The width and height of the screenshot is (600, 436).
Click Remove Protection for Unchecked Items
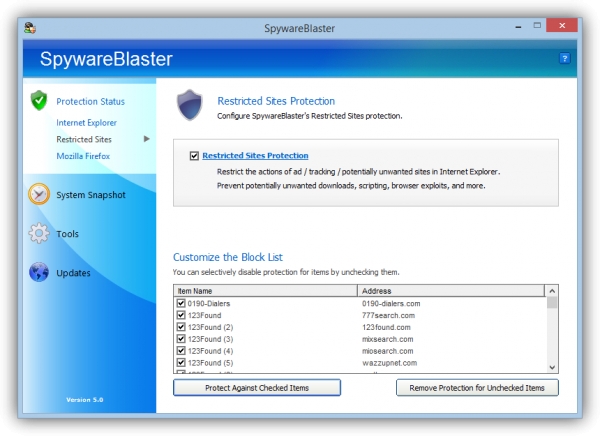click(x=477, y=388)
